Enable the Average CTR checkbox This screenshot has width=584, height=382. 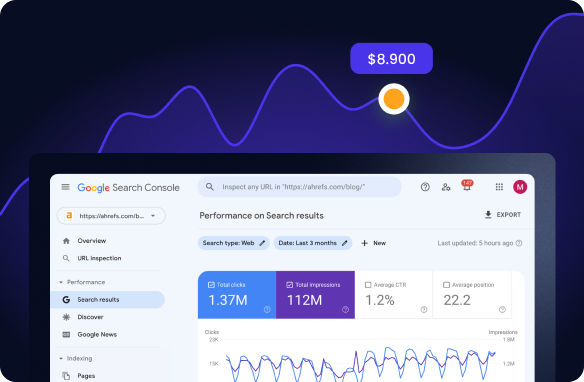pos(368,285)
